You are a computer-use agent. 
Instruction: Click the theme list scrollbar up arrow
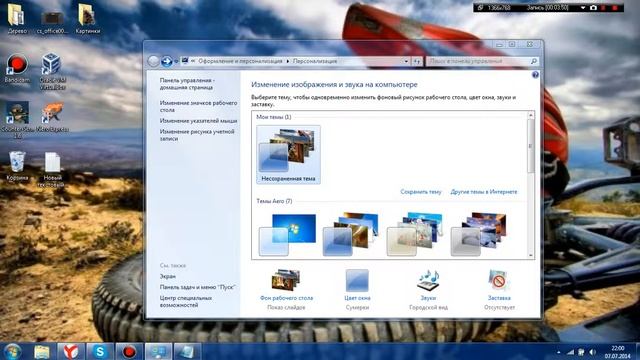tap(531, 116)
